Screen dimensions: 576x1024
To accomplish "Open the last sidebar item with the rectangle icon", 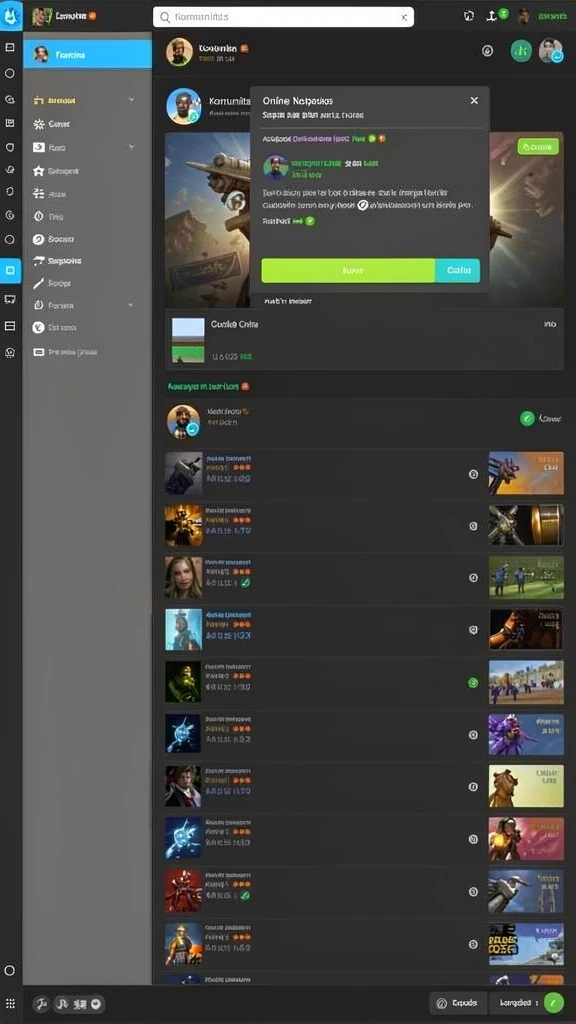I will click(65, 352).
